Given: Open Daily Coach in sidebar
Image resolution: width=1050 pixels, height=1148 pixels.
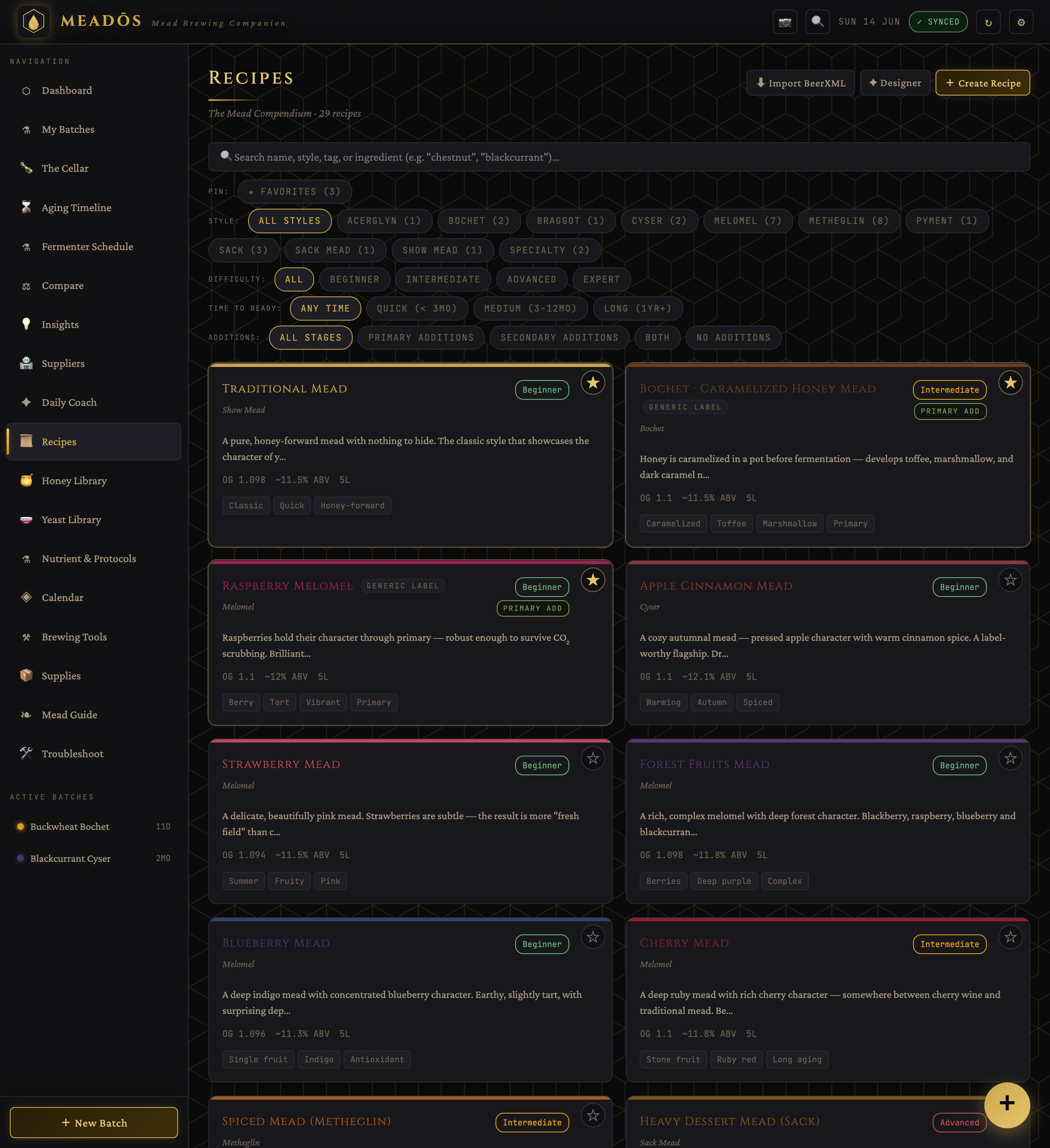Looking at the screenshot, I should click(94, 402).
